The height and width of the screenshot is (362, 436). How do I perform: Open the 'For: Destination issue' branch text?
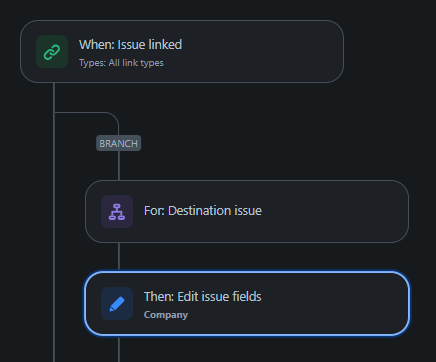pyautogui.click(x=203, y=211)
